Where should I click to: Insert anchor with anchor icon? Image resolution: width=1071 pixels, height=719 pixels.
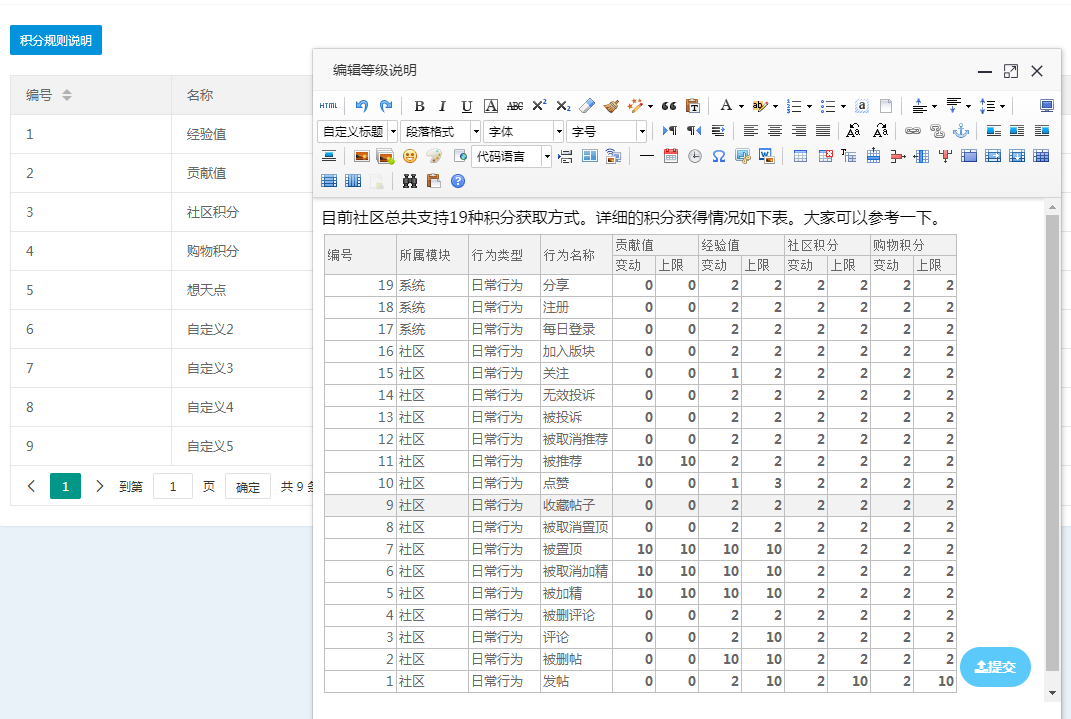961,130
